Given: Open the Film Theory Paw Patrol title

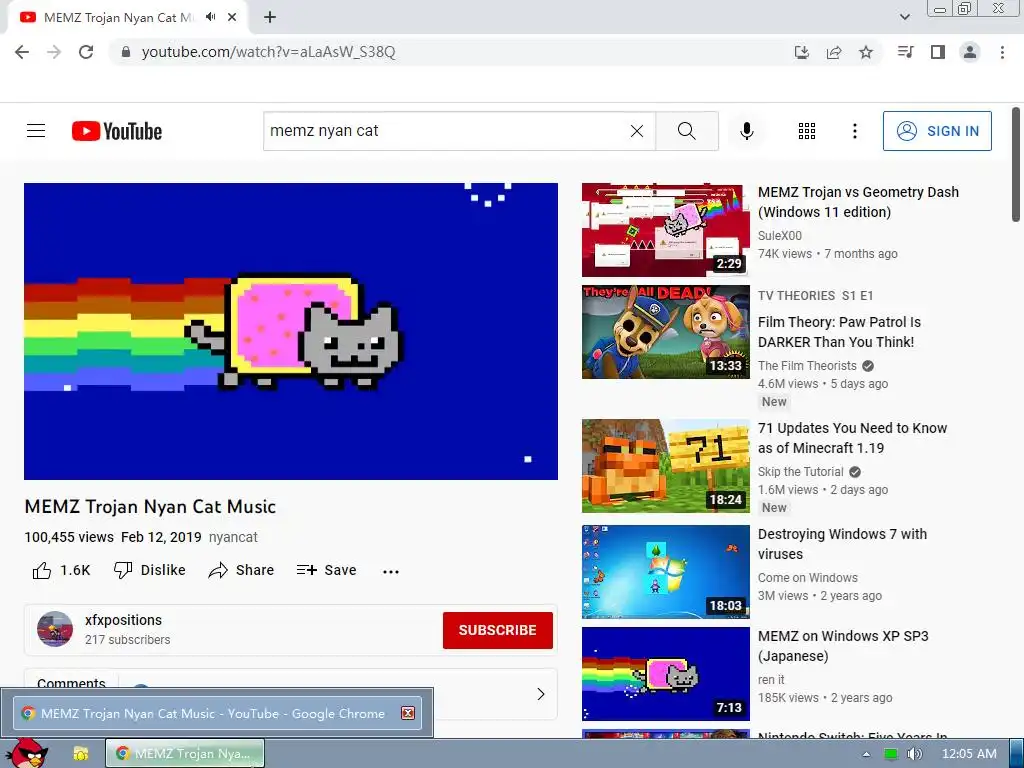Looking at the screenshot, I should pos(839,332).
